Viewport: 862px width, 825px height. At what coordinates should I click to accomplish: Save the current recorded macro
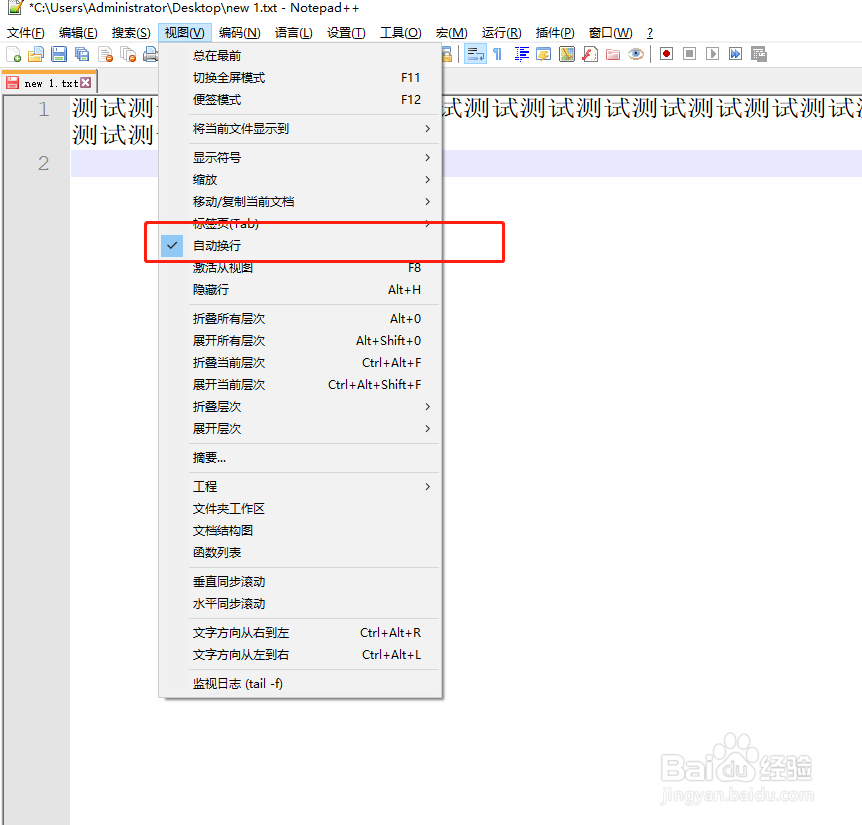[760, 53]
